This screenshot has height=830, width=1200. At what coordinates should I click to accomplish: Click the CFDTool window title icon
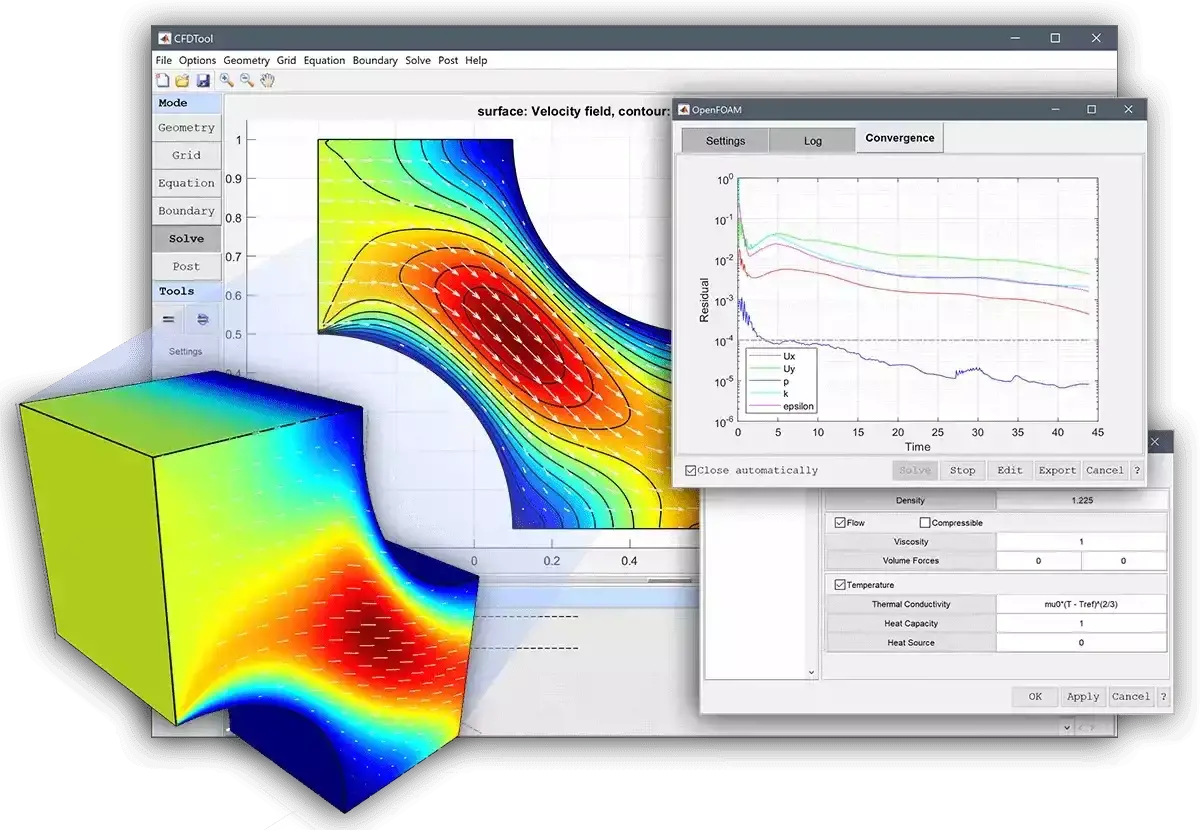[165, 38]
